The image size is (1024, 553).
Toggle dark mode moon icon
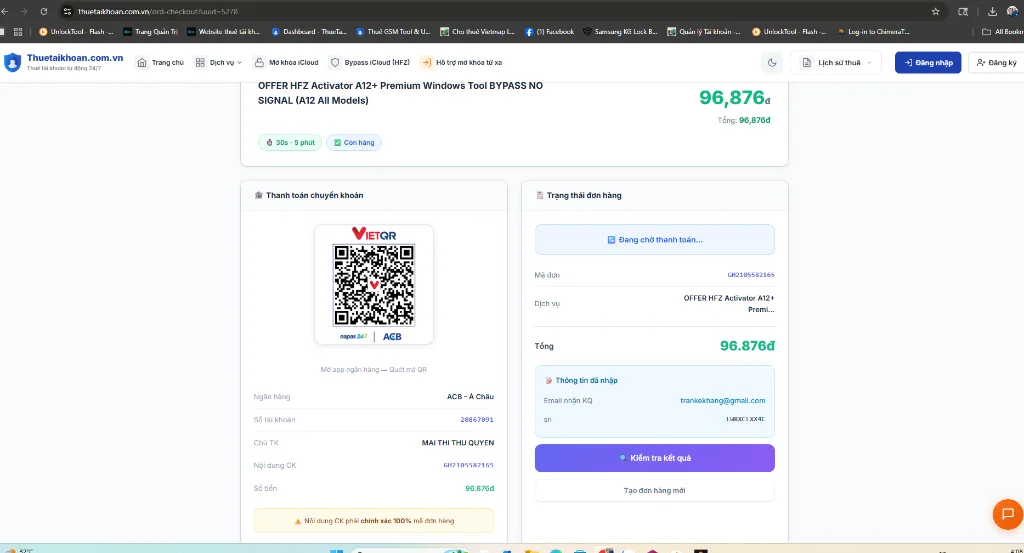pos(772,63)
